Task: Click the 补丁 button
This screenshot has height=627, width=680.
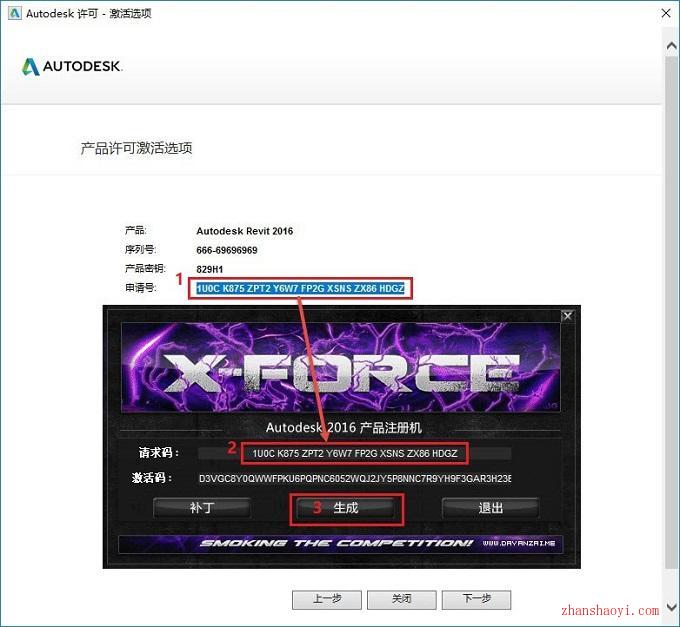Action: point(202,508)
